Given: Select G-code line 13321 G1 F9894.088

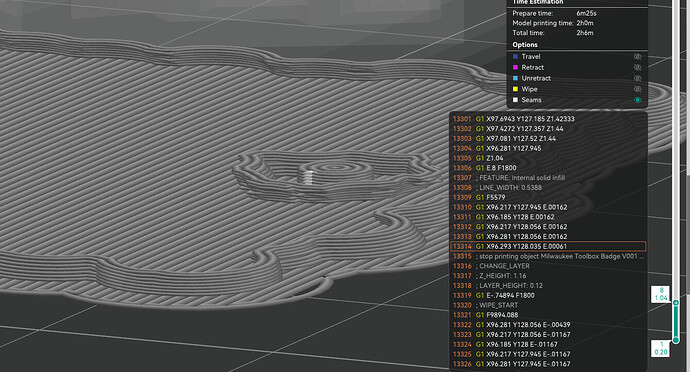Looking at the screenshot, I should click(548, 315).
